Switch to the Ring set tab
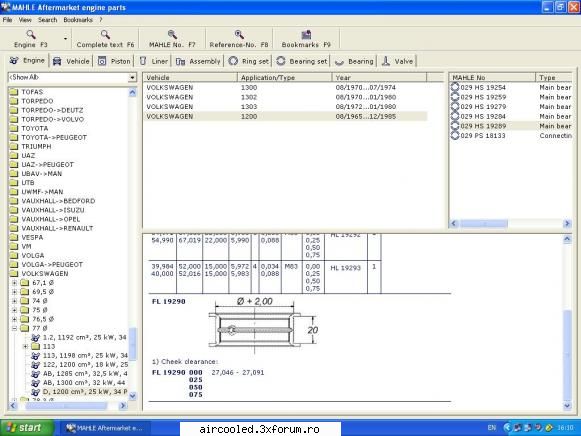Viewport: 581px width, 436px height. pyautogui.click(x=248, y=61)
